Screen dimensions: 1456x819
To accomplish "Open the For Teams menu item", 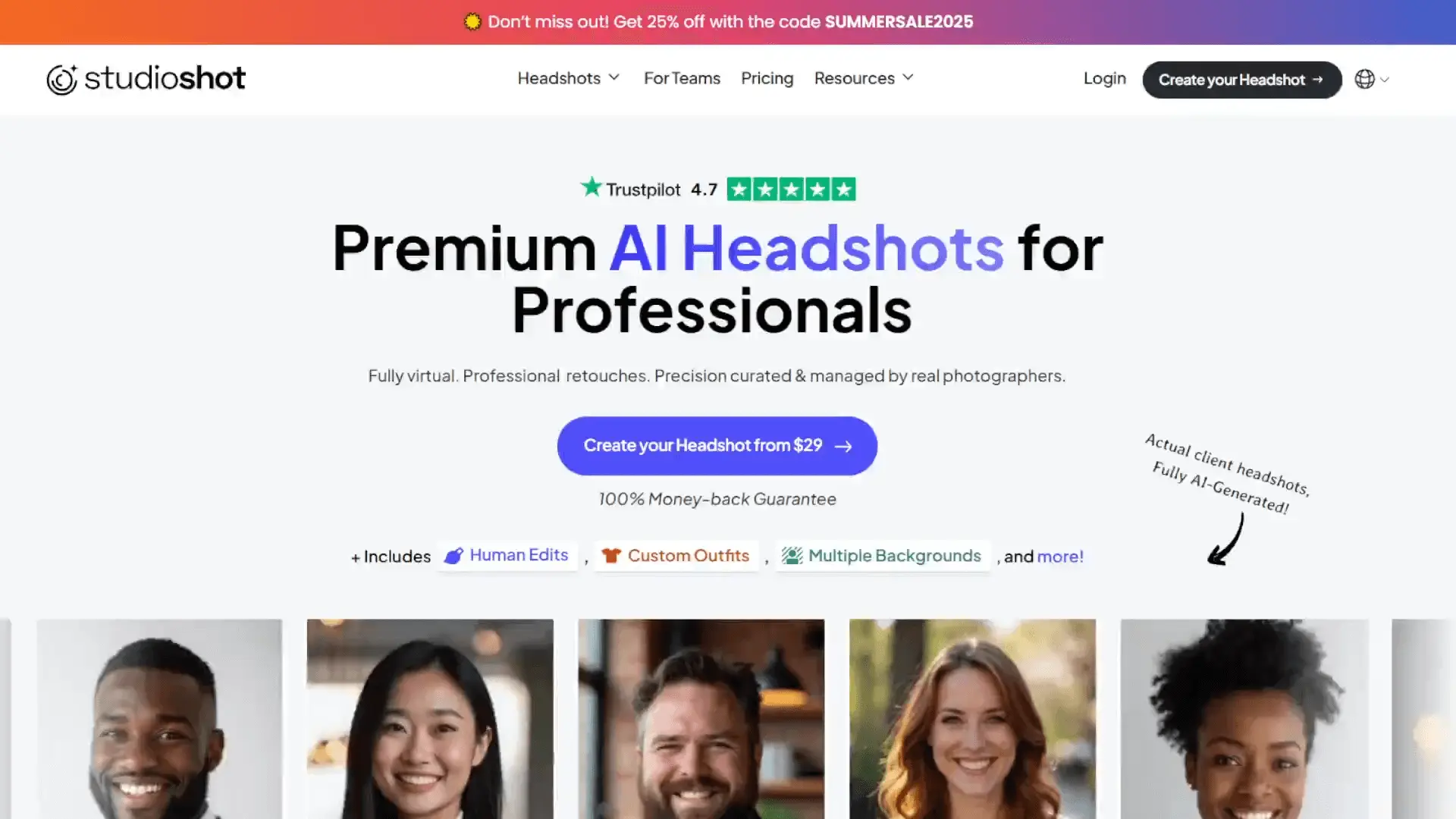I will [682, 78].
